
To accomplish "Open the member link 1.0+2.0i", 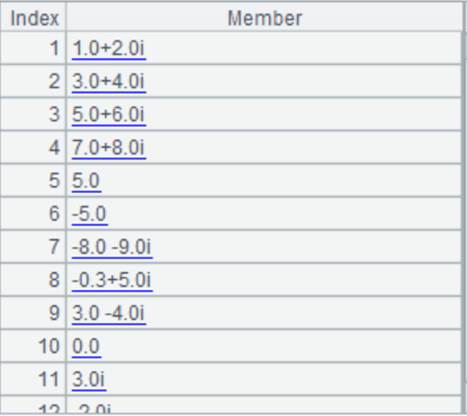I will pyautogui.click(x=109, y=49).
